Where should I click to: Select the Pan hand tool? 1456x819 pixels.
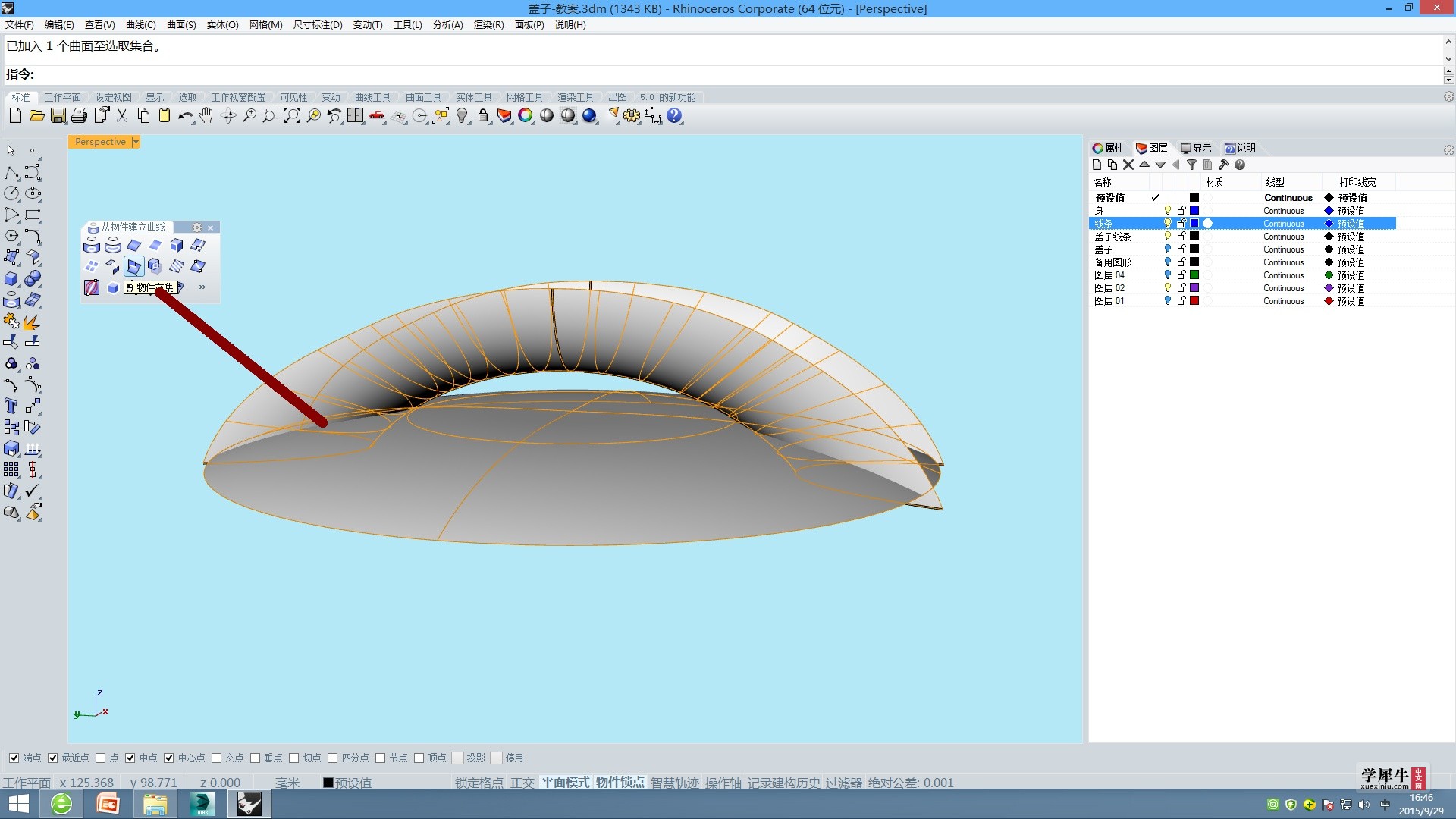click(x=206, y=115)
